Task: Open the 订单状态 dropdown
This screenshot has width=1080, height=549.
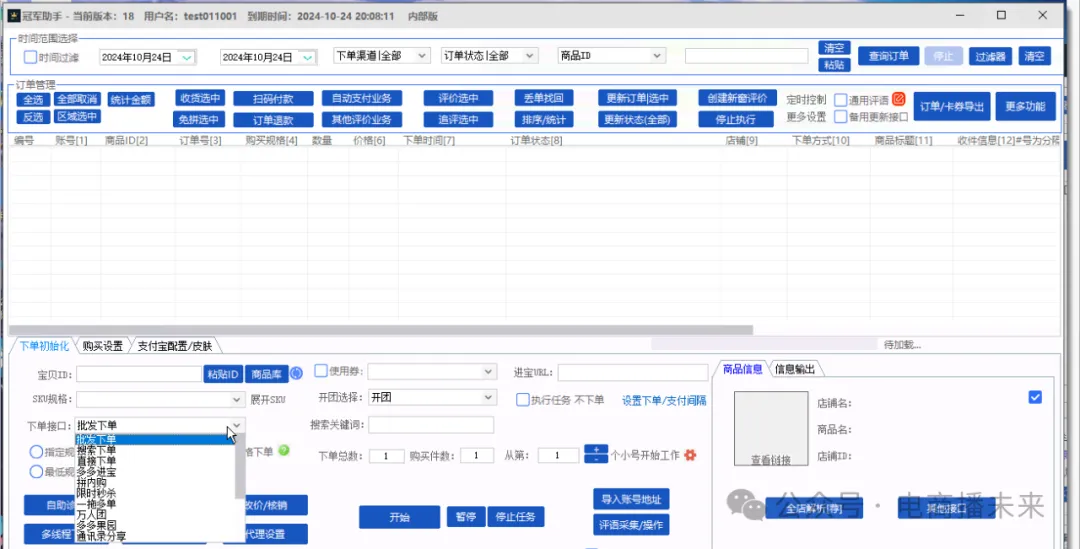Action: [x=529, y=56]
